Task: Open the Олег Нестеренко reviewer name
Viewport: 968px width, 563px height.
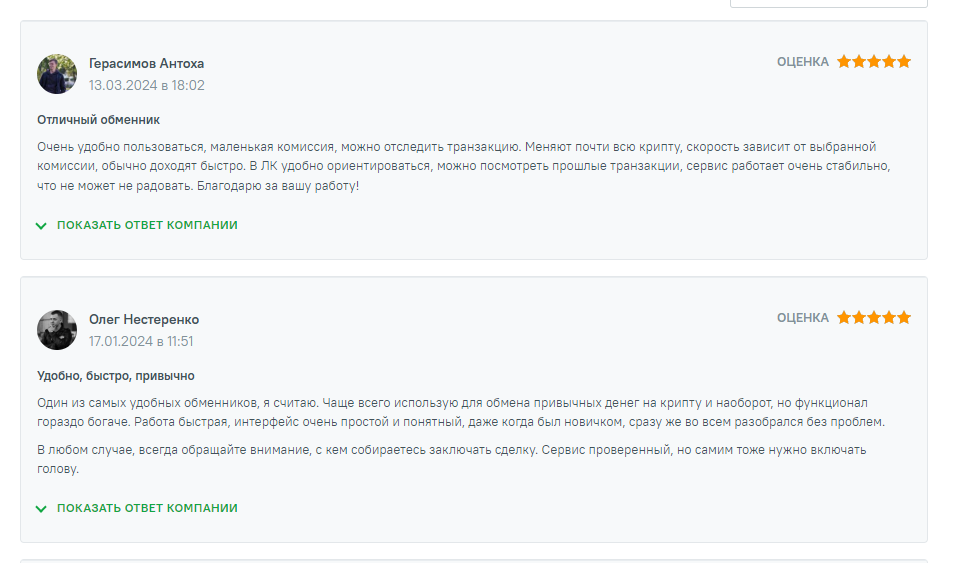Action: click(x=144, y=320)
